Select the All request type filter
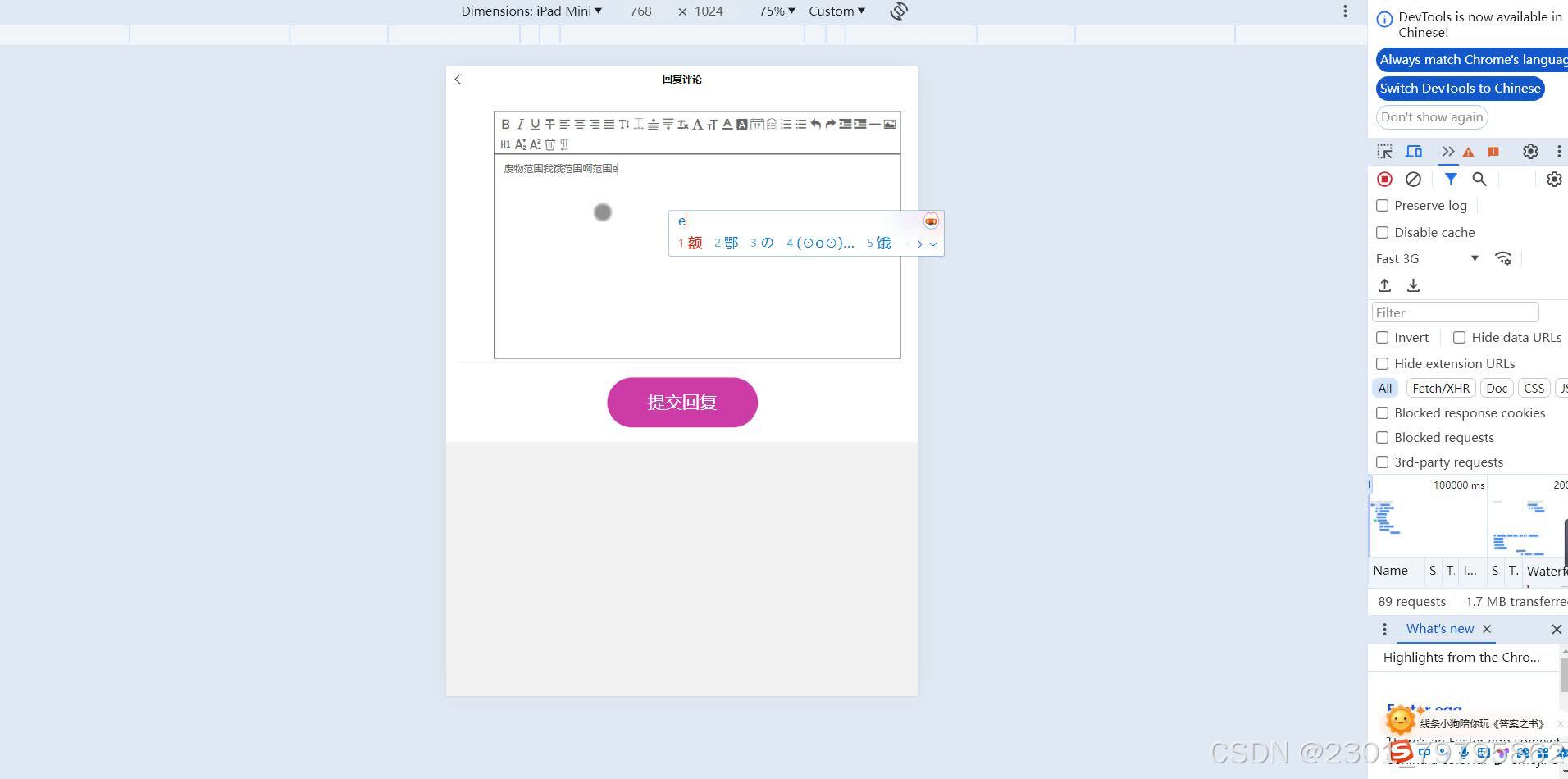The height and width of the screenshot is (779, 1568). coord(1385,389)
